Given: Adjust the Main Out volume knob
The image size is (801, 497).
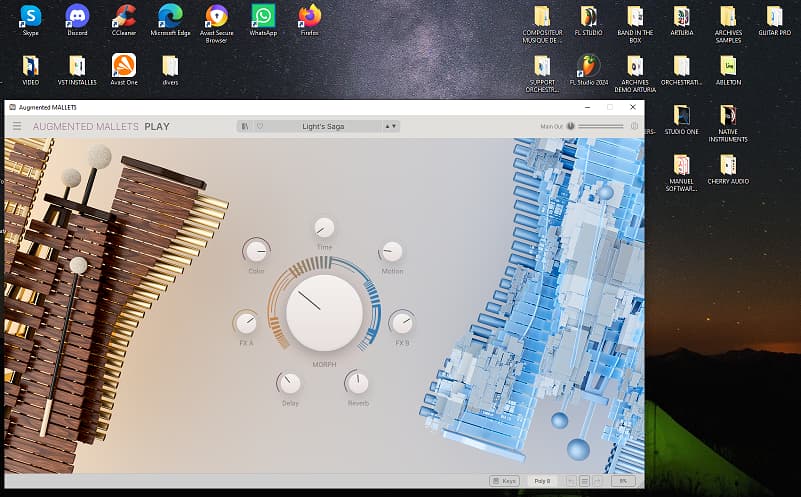Looking at the screenshot, I should tap(571, 126).
